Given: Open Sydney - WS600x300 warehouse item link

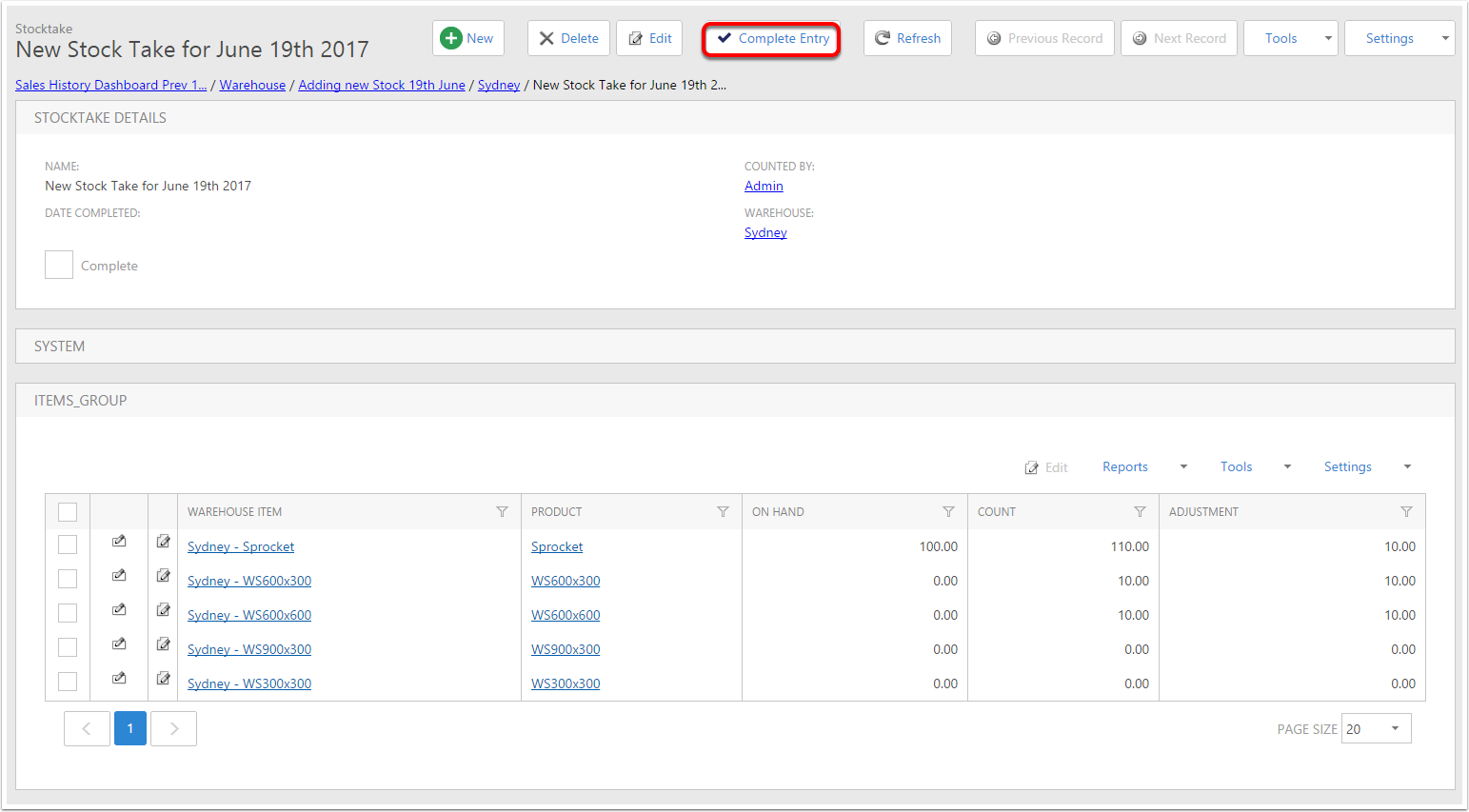Looking at the screenshot, I should click(x=249, y=581).
